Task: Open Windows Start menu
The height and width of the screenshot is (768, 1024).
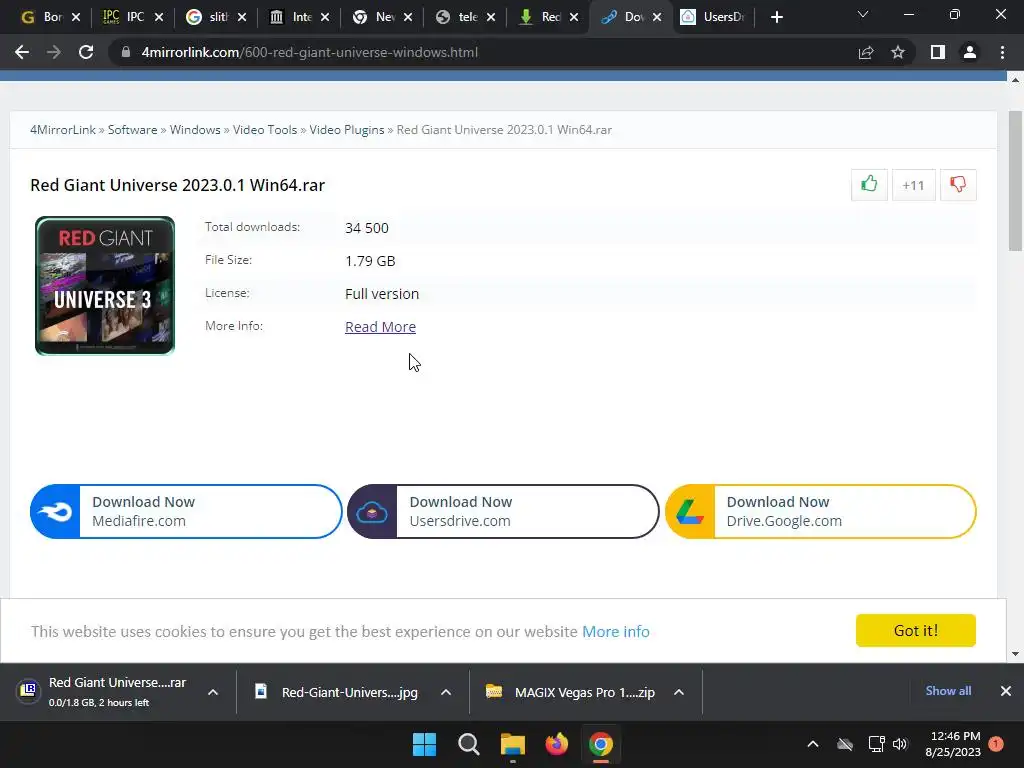Action: (424, 744)
